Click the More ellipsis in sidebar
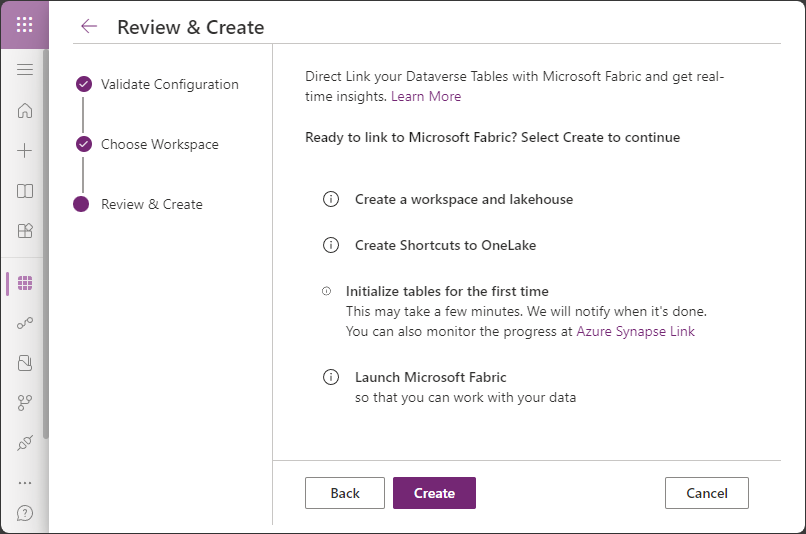 [x=25, y=483]
